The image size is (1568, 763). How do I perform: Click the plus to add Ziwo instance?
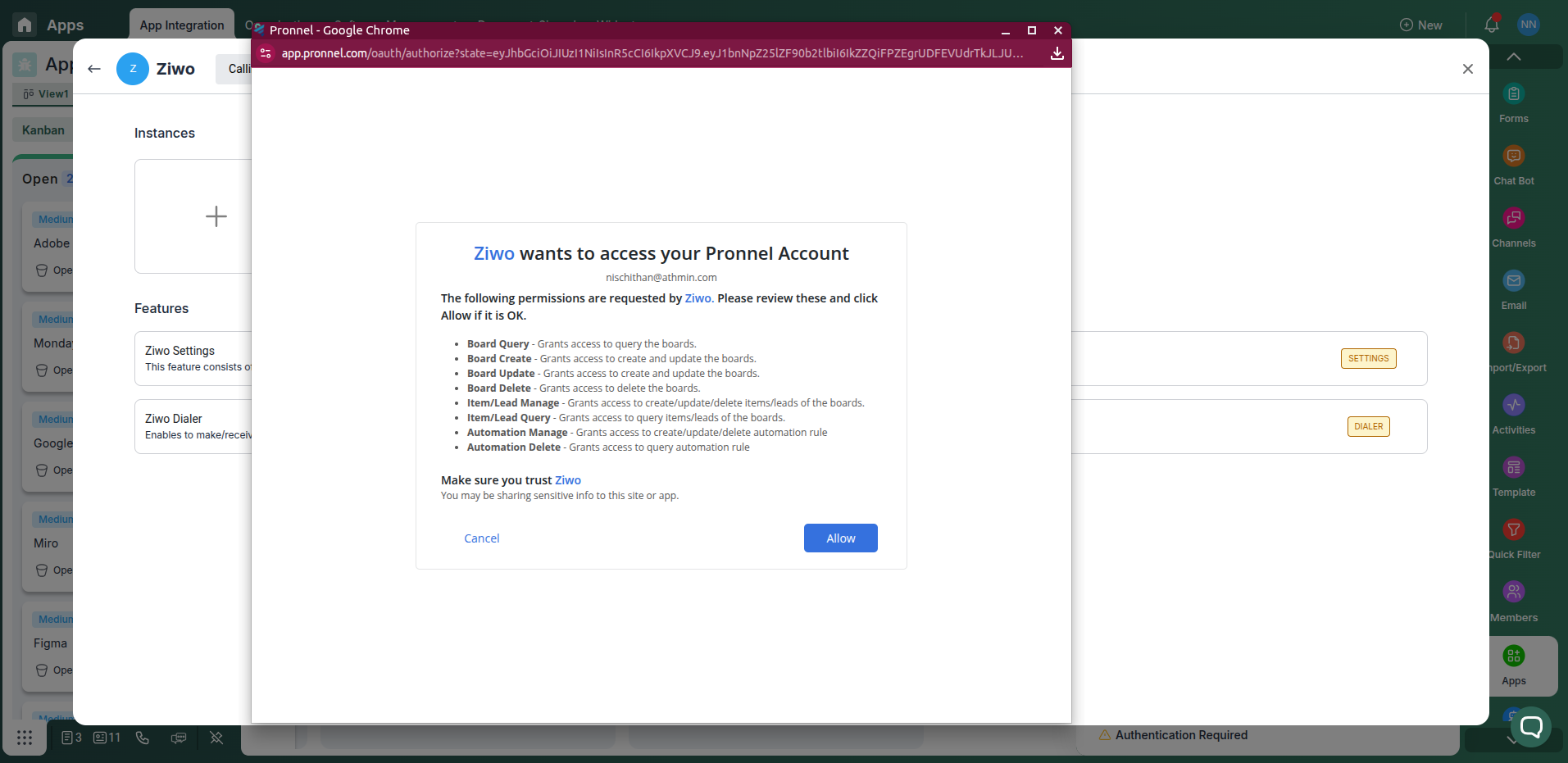click(x=216, y=216)
